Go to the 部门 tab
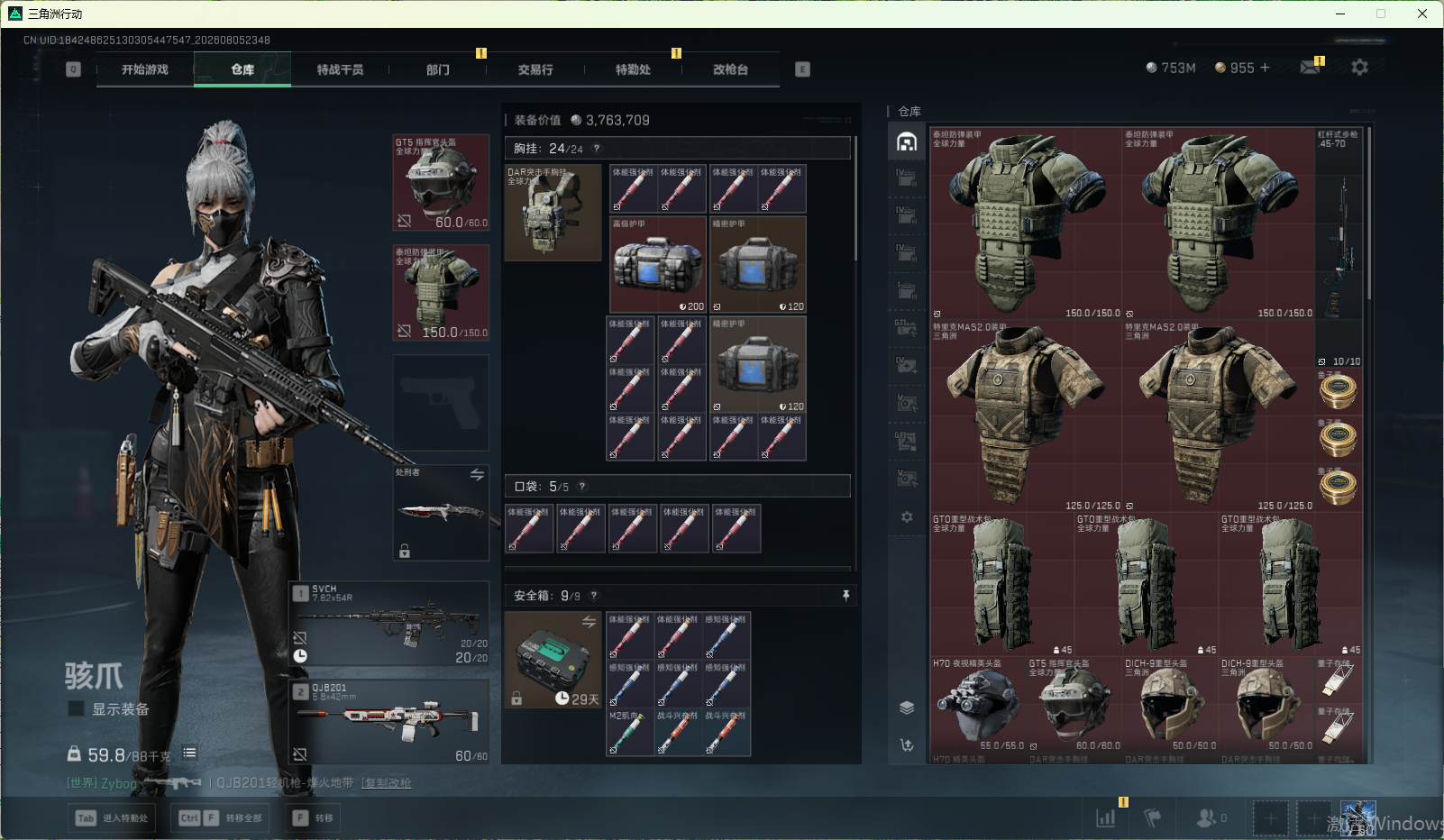Image resolution: width=1444 pixels, height=840 pixels. point(437,69)
